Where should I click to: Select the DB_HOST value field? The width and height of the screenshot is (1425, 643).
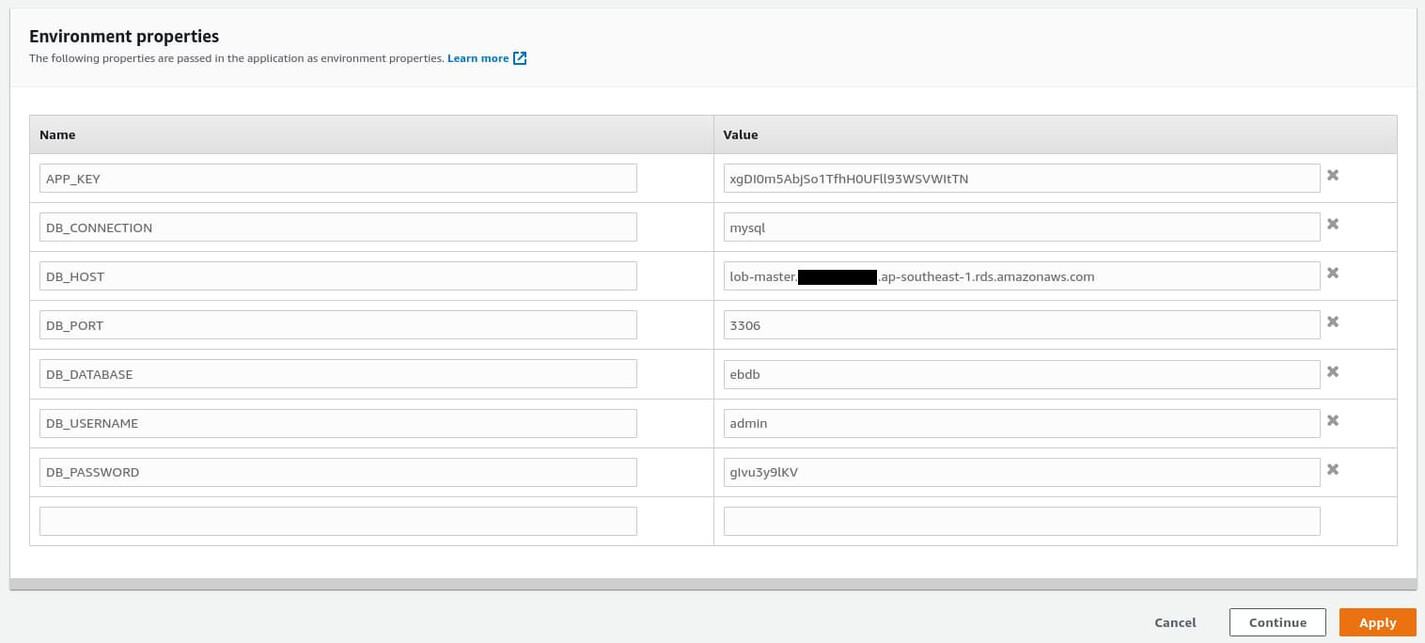tap(1021, 276)
